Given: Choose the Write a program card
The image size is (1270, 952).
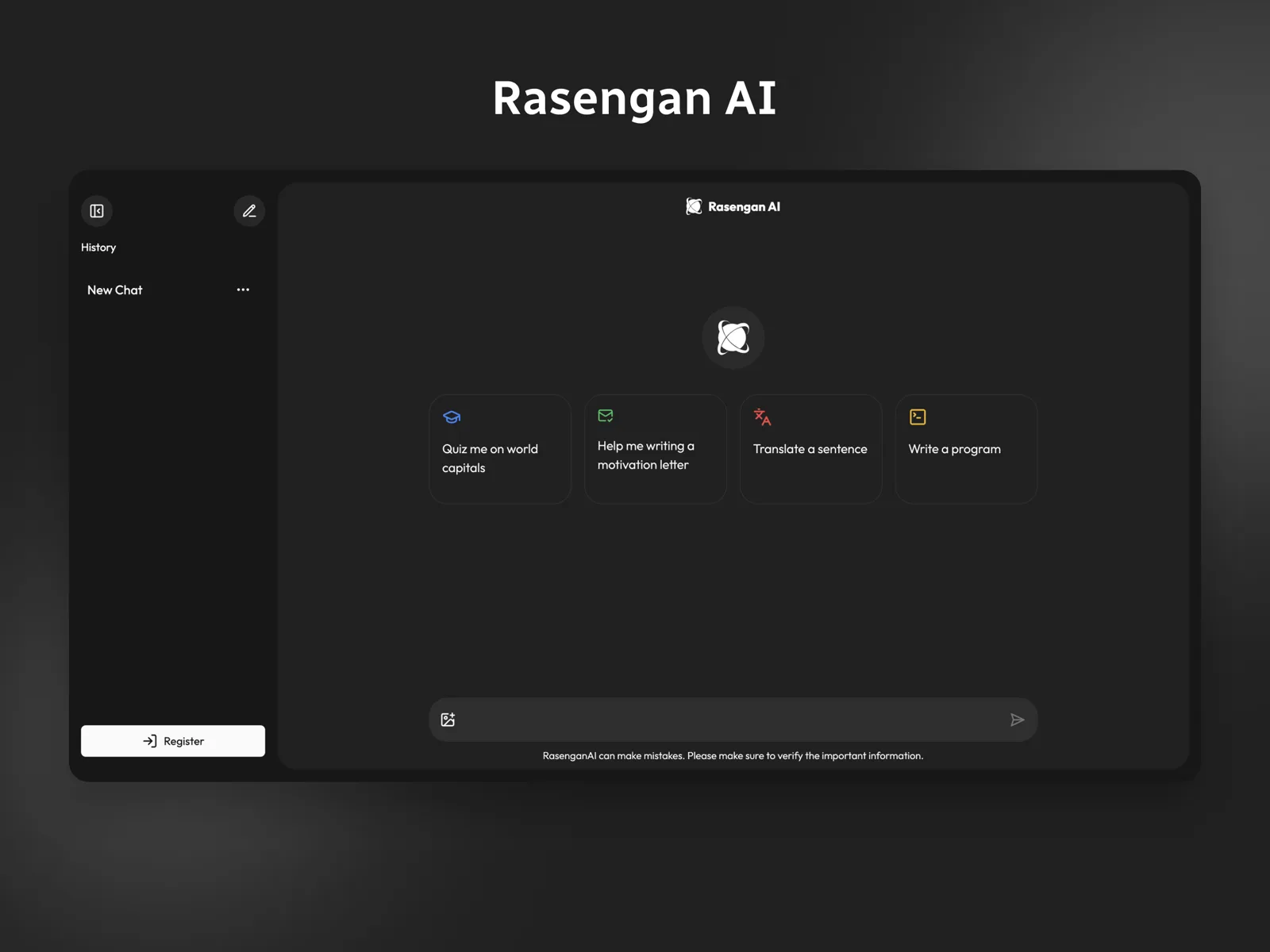Looking at the screenshot, I should (x=967, y=449).
